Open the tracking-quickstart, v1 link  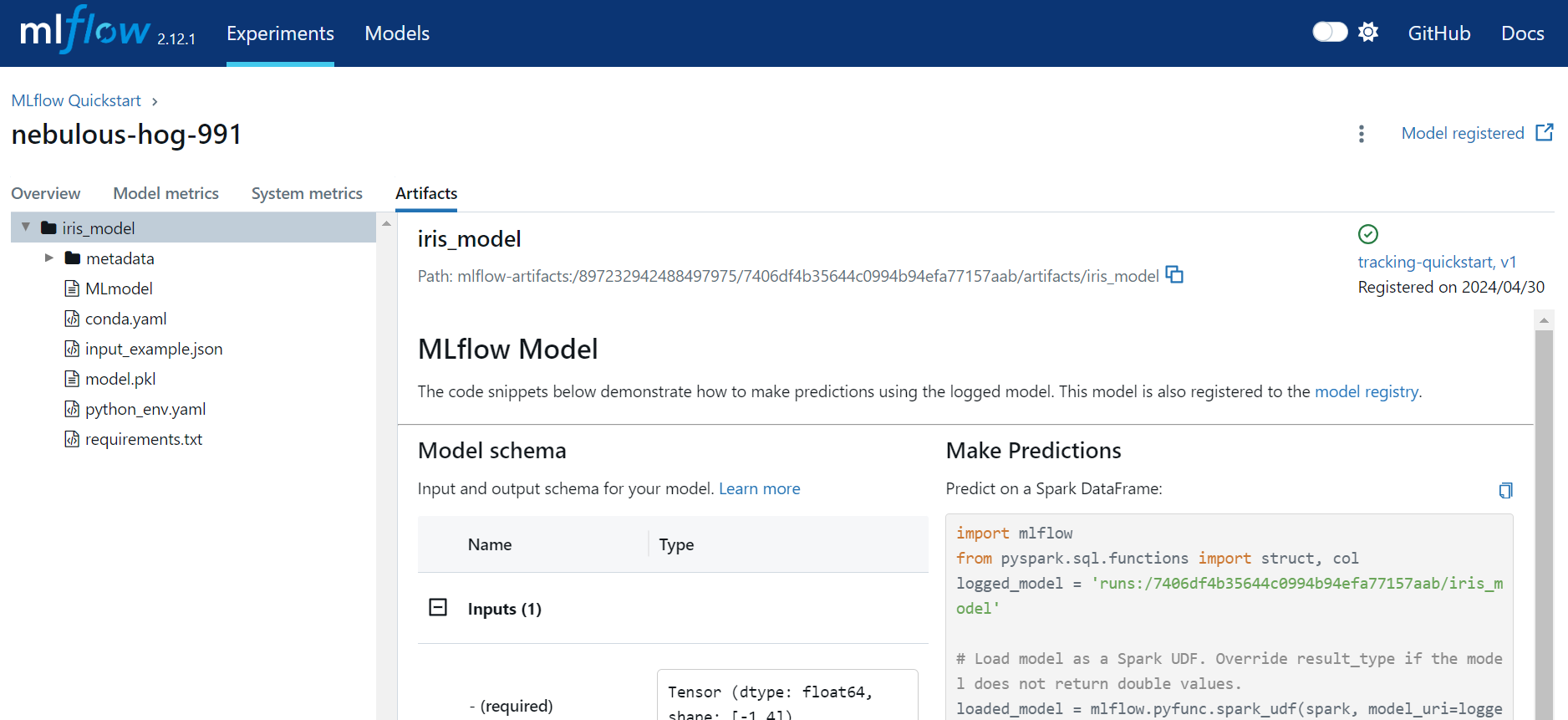point(1437,262)
